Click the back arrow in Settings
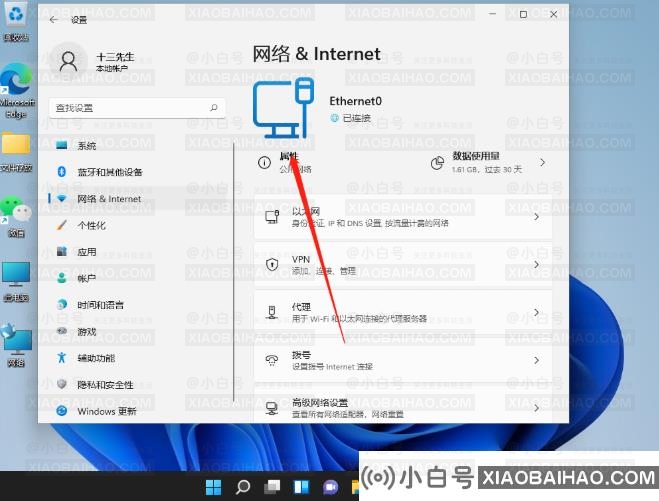Viewport: 659px width, 501px height. point(54,20)
